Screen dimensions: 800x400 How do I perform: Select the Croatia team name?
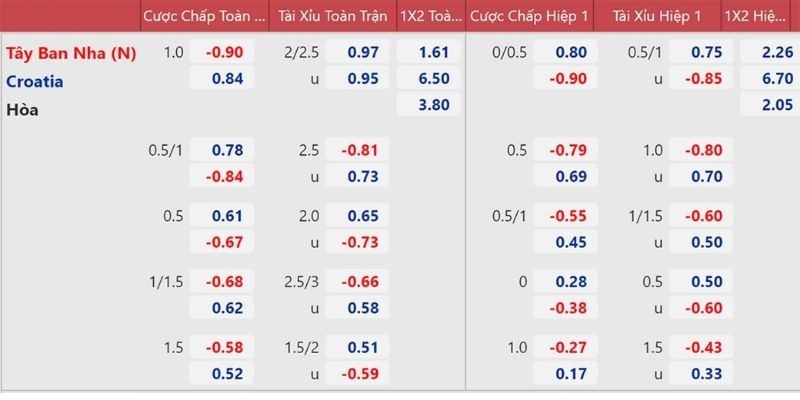click(x=38, y=80)
